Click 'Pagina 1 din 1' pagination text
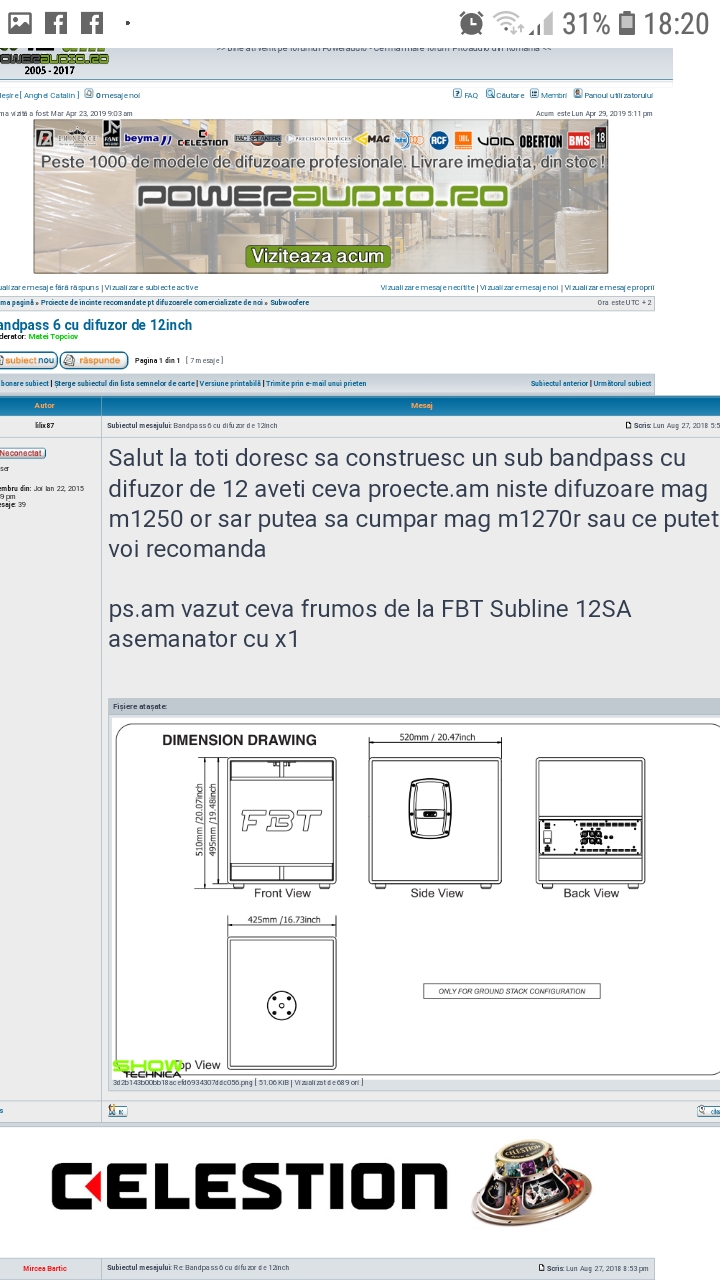 pos(157,360)
